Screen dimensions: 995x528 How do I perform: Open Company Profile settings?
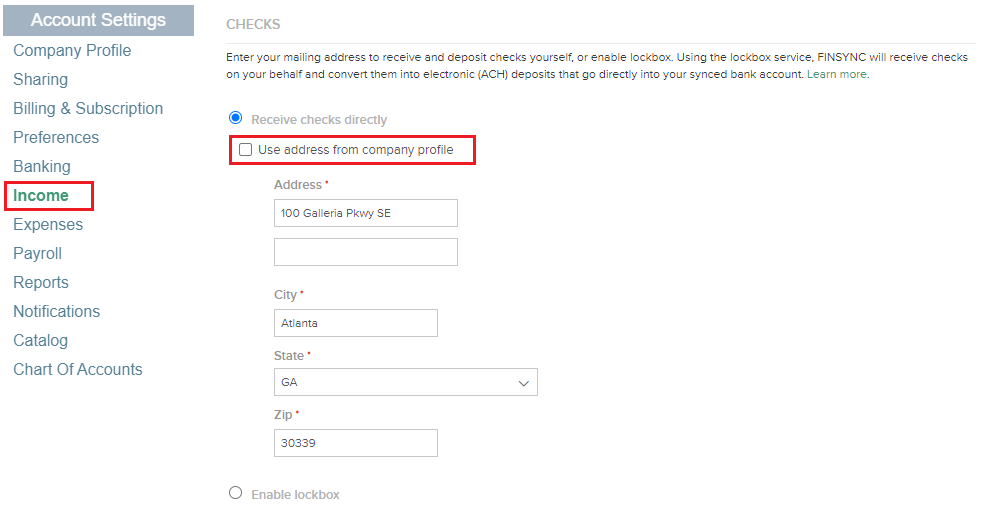pyautogui.click(x=72, y=50)
